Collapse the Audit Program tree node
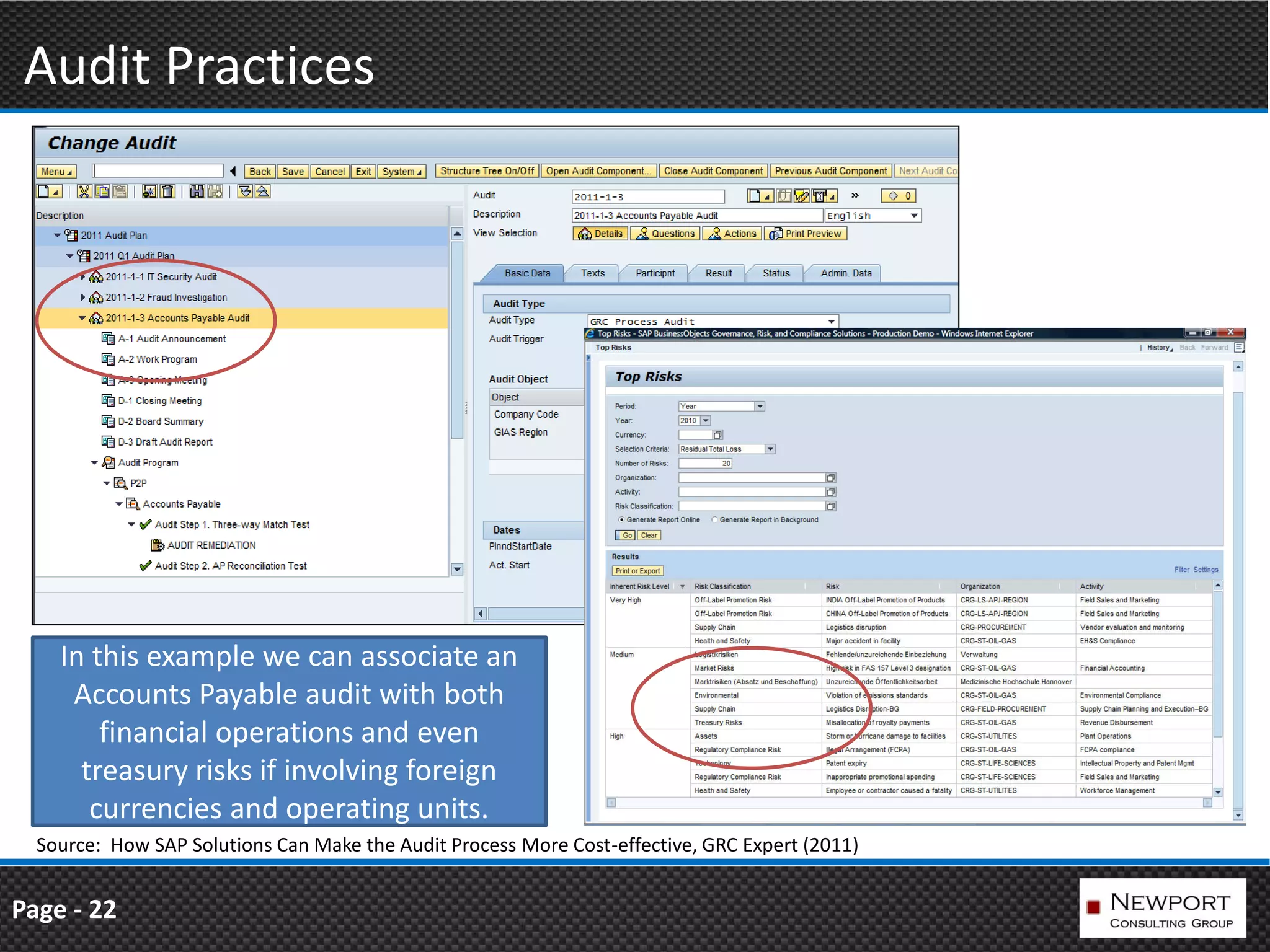Viewport: 1270px width, 952px height. click(94, 463)
